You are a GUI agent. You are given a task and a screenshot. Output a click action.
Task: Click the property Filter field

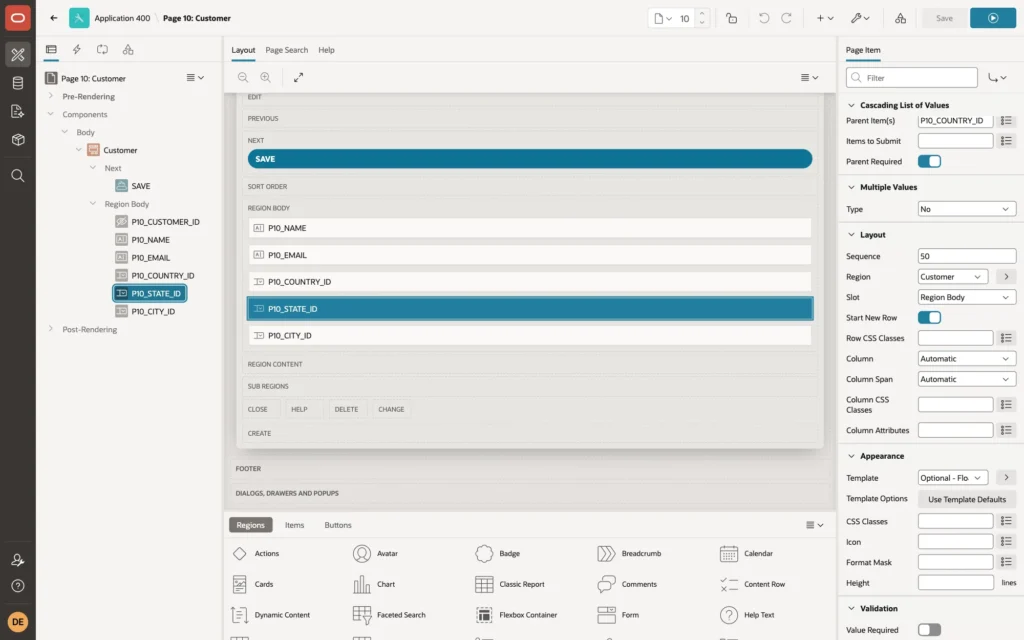tap(912, 78)
